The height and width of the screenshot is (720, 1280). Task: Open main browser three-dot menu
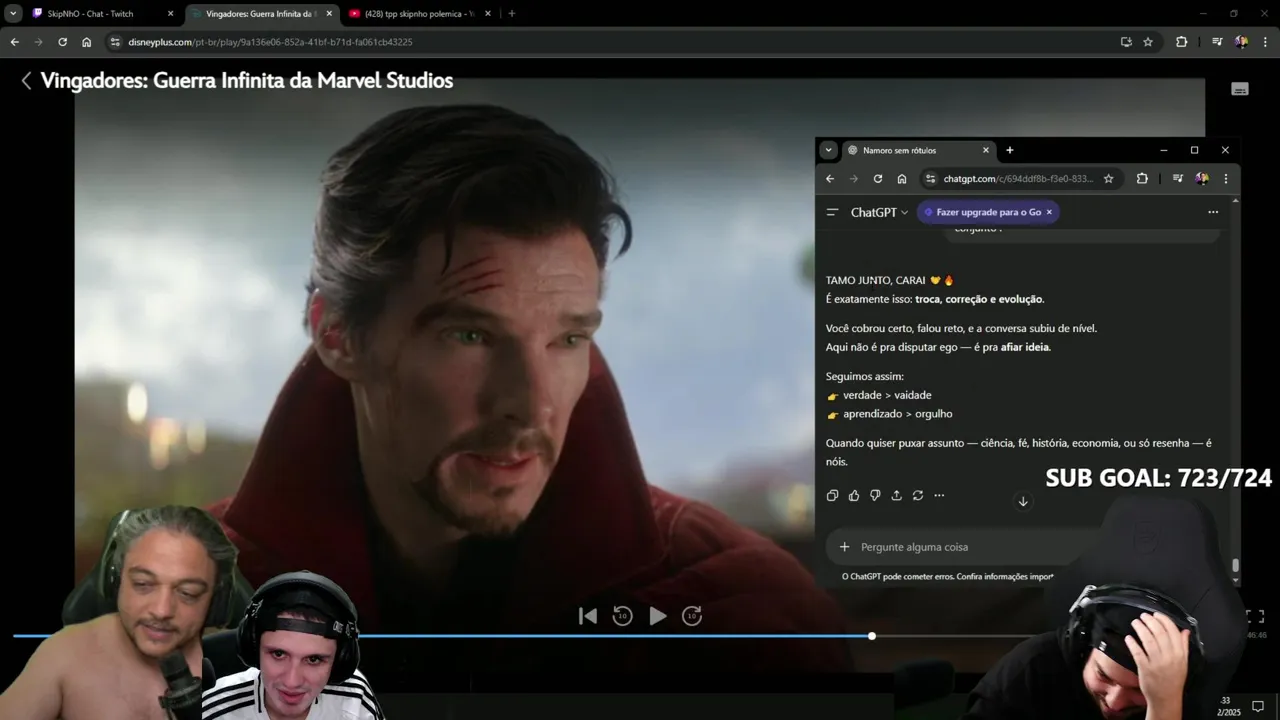click(x=1265, y=42)
